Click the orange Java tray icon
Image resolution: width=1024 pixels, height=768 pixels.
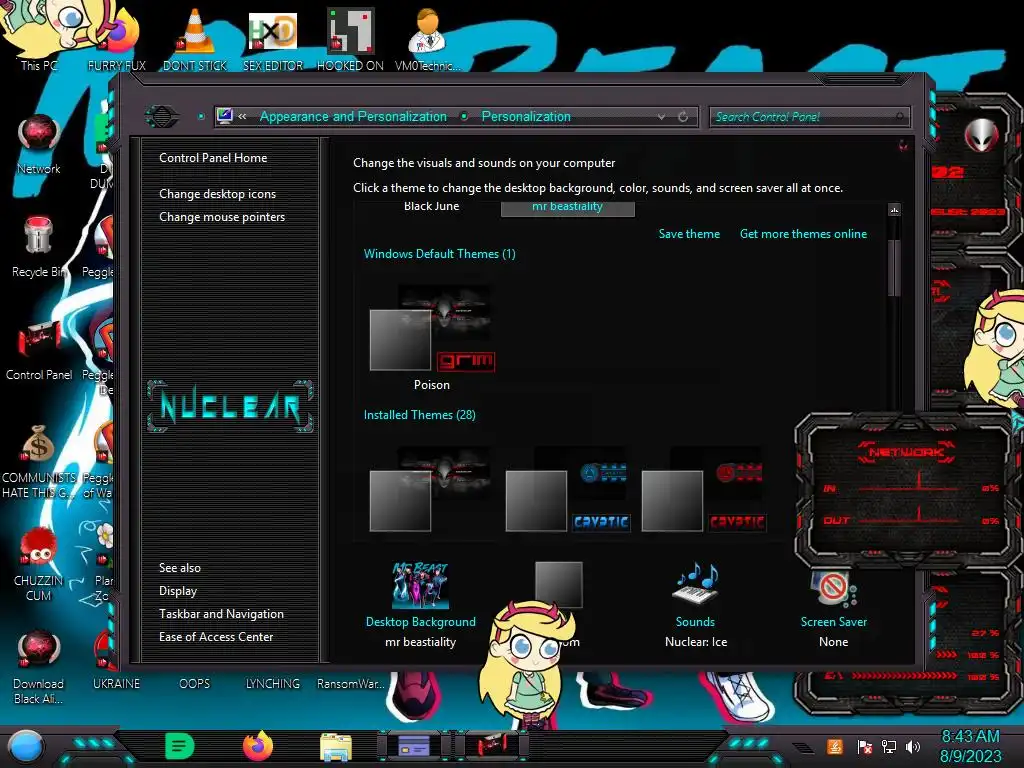(x=835, y=746)
